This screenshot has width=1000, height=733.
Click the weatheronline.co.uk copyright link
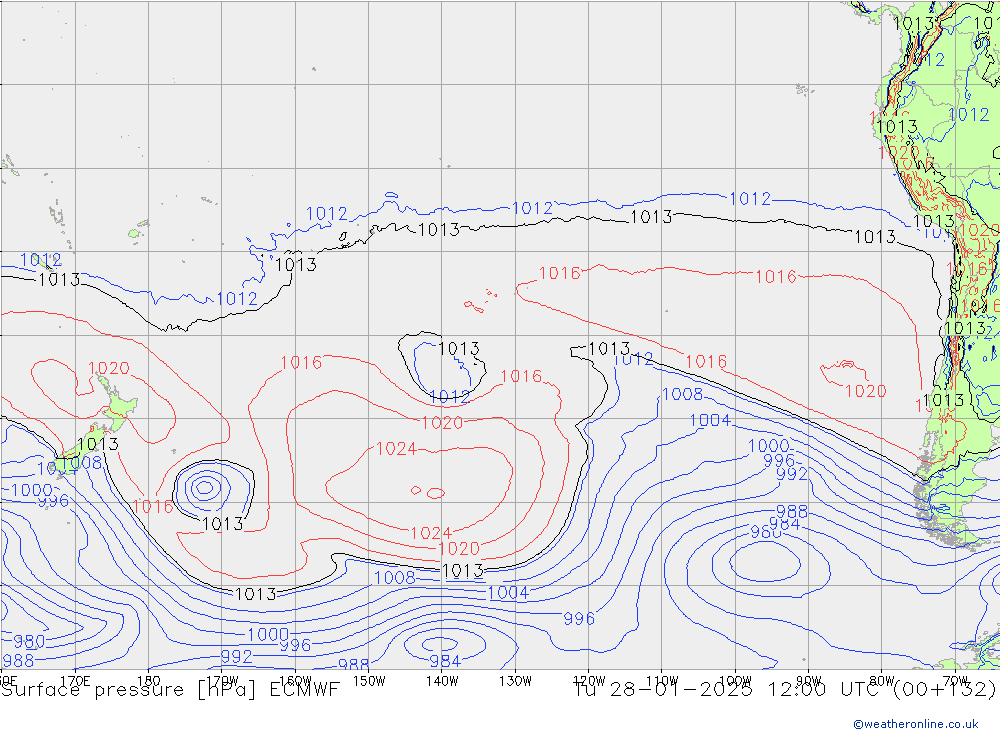915,723
